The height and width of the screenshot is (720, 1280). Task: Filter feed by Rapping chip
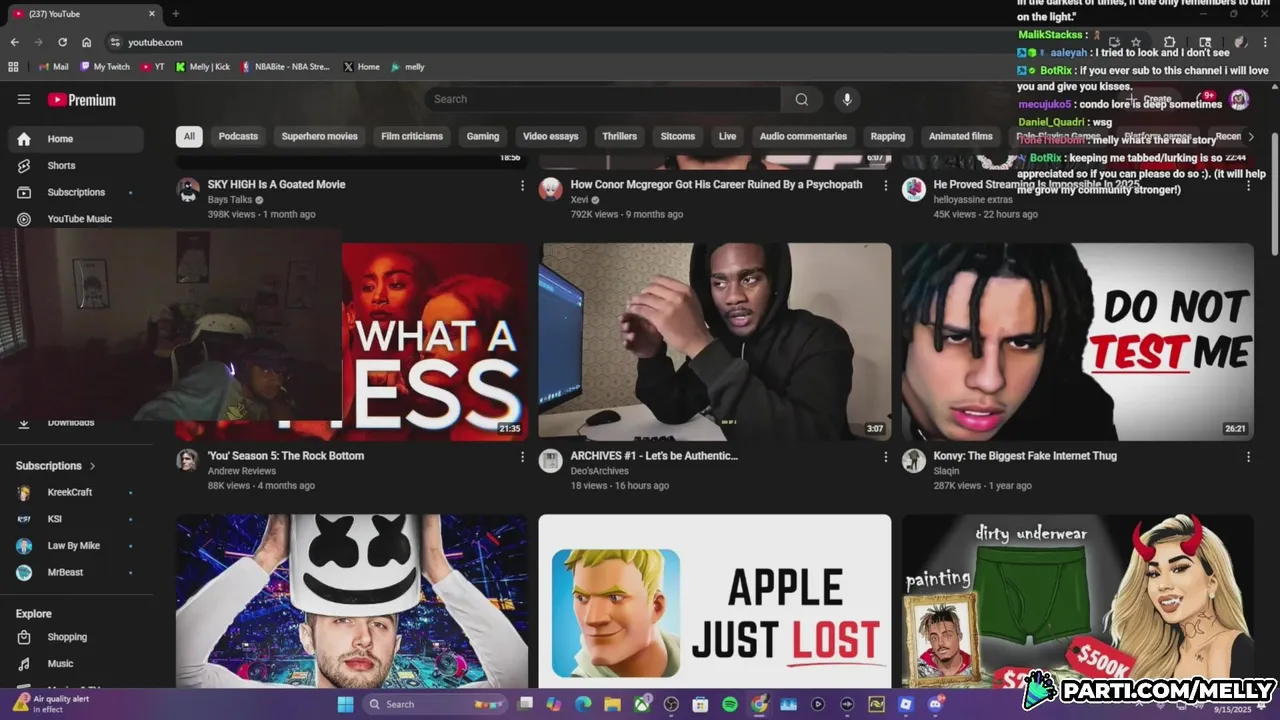pos(888,136)
